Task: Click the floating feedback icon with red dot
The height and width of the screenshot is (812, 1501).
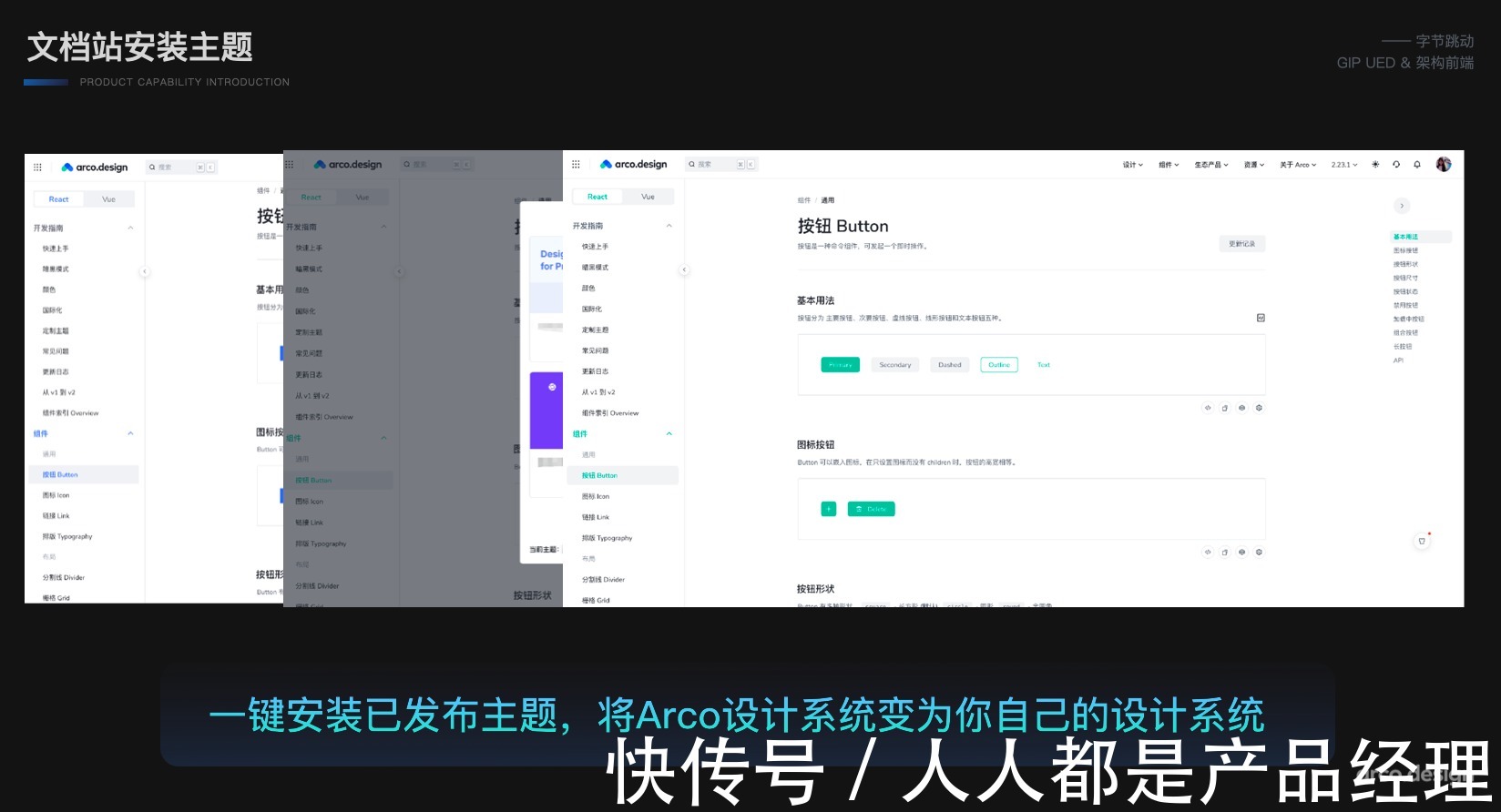Action: click(1422, 541)
